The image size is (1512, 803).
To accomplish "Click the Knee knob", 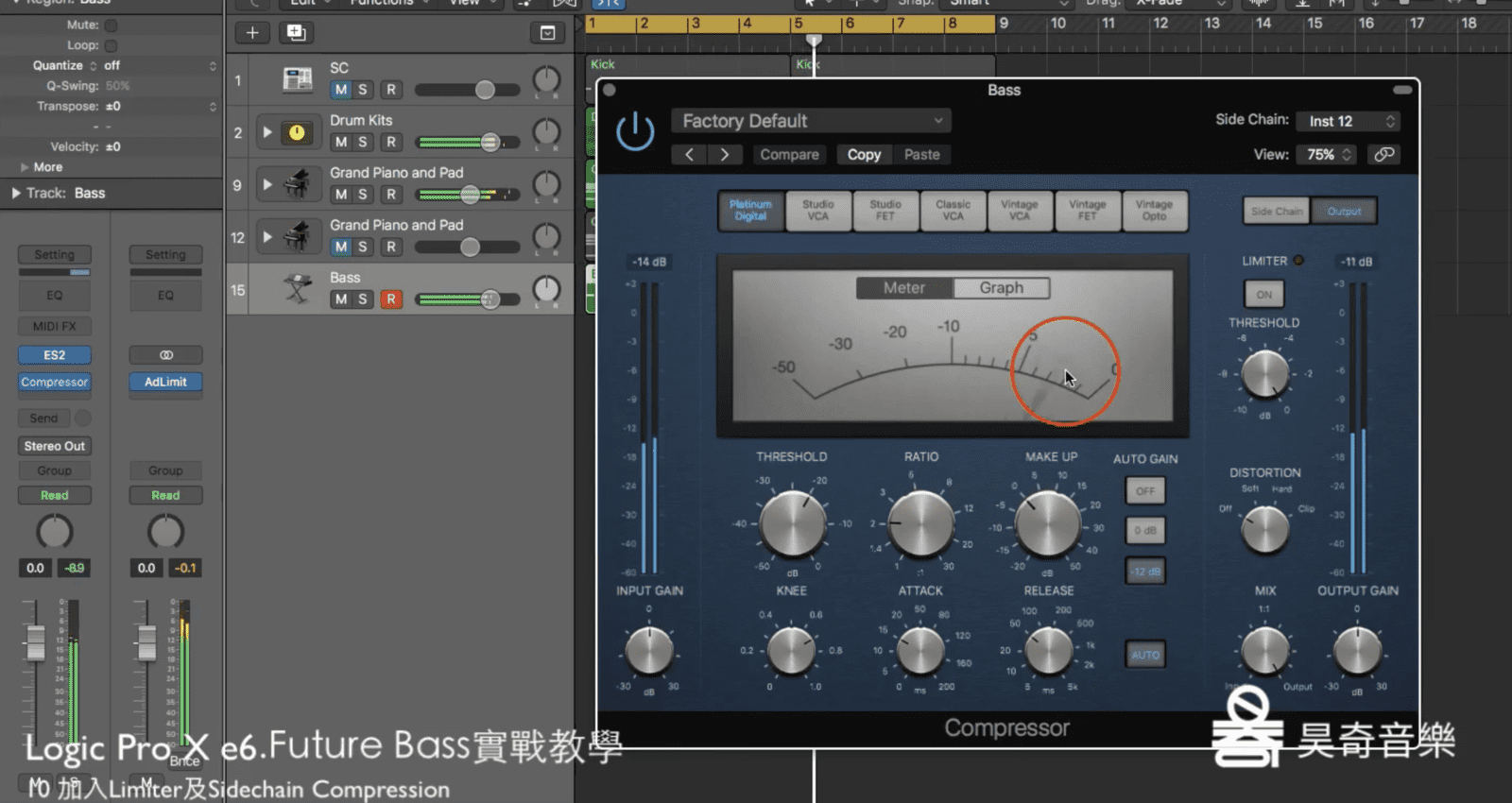I will 791,651.
